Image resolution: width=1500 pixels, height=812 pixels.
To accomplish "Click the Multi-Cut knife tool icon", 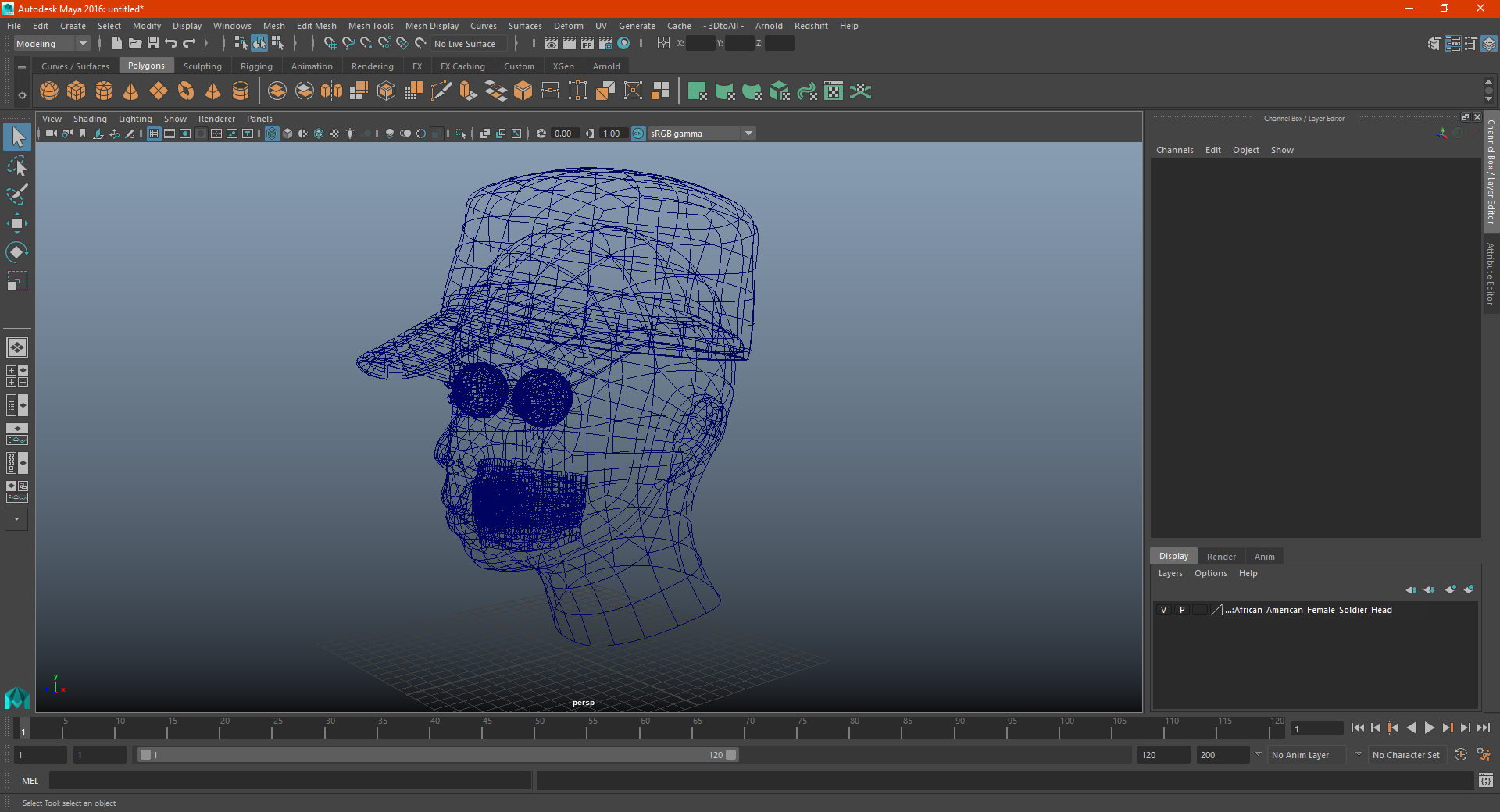I will [441, 91].
